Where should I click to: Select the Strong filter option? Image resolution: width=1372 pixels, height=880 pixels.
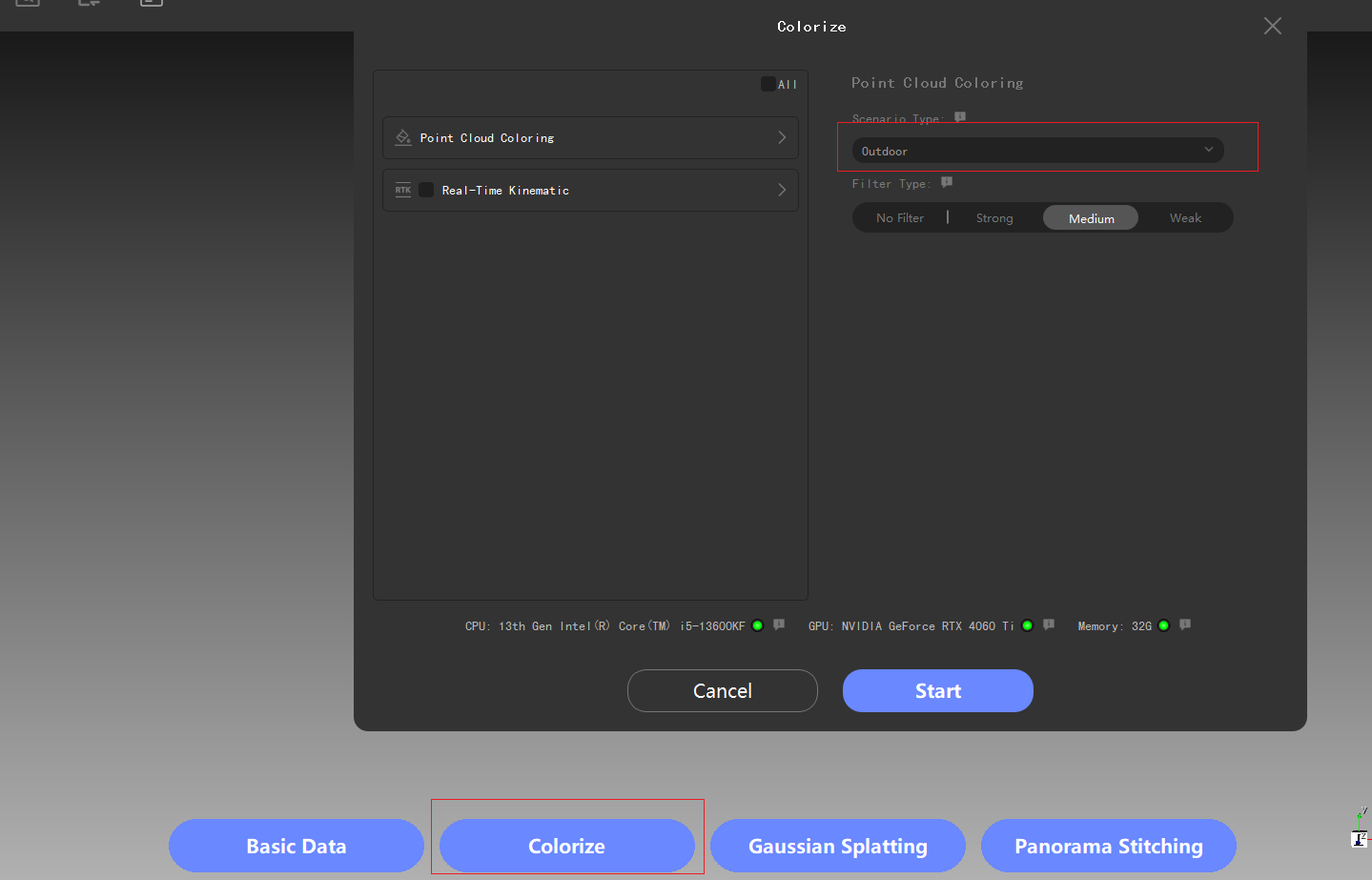pos(994,218)
